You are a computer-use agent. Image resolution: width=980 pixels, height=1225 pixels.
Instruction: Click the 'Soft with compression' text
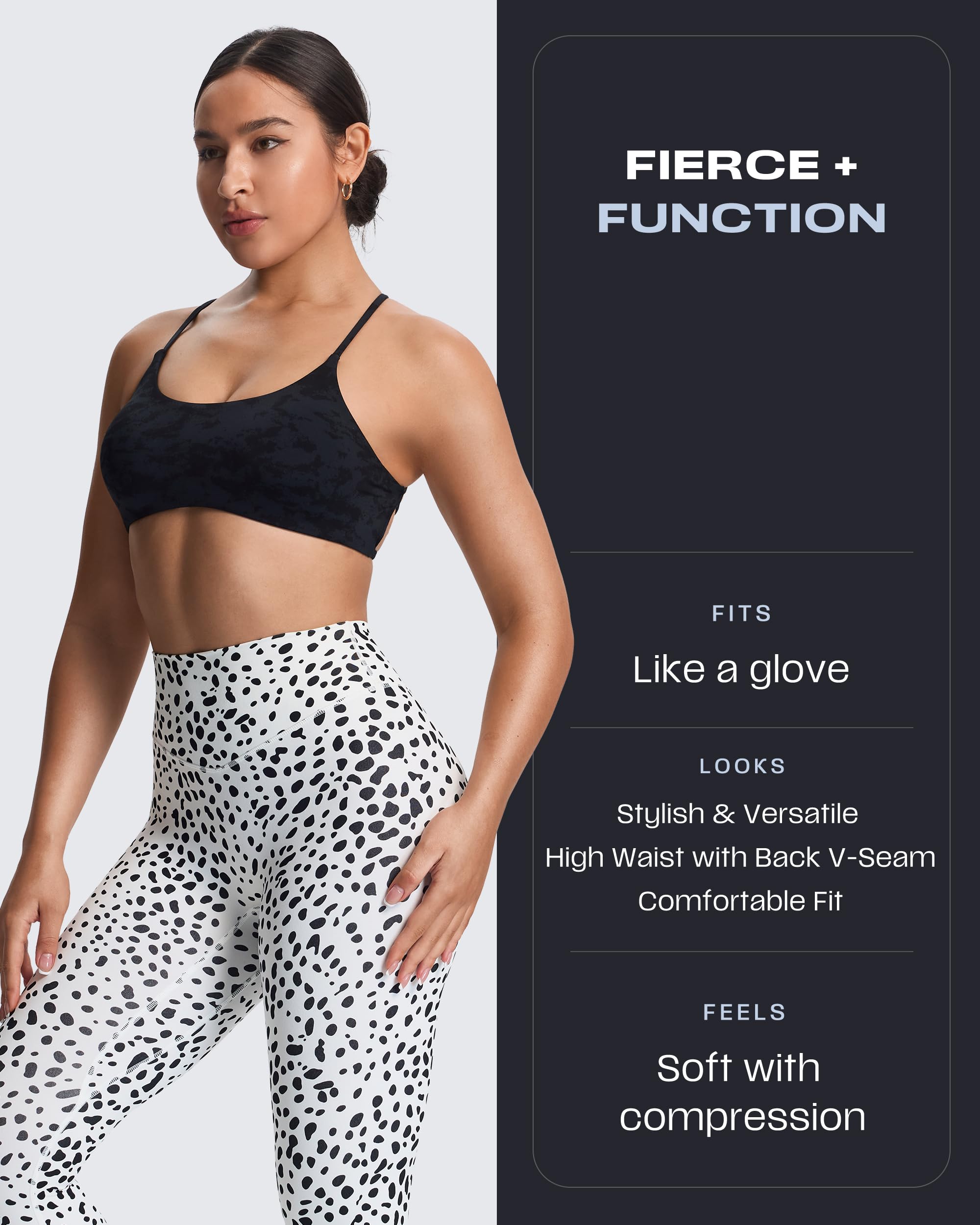click(x=742, y=1093)
